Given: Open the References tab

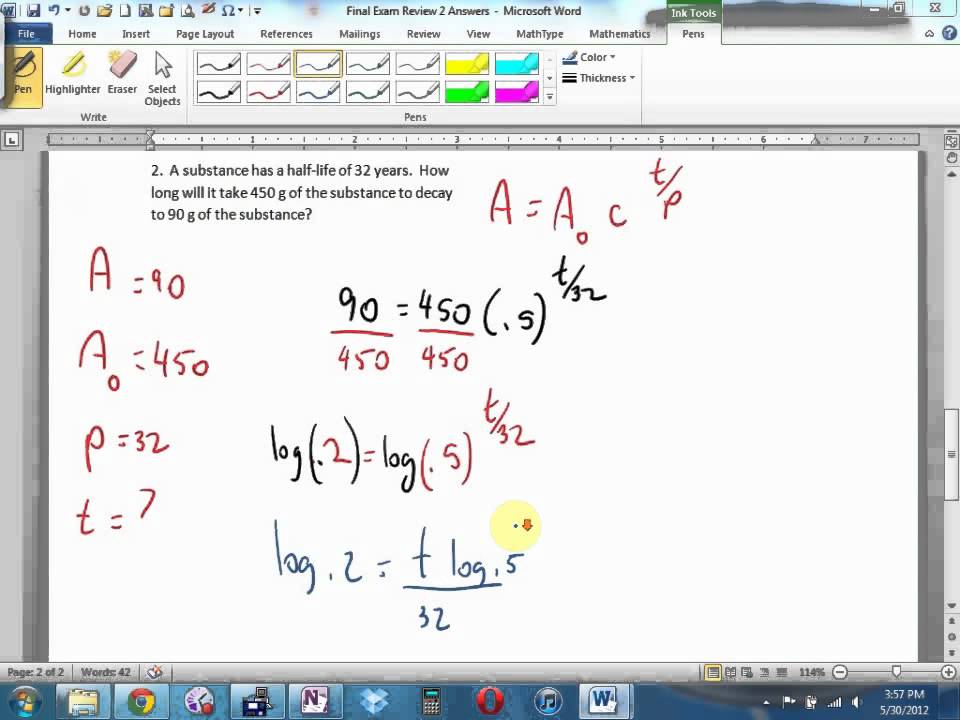Looking at the screenshot, I should pos(286,34).
